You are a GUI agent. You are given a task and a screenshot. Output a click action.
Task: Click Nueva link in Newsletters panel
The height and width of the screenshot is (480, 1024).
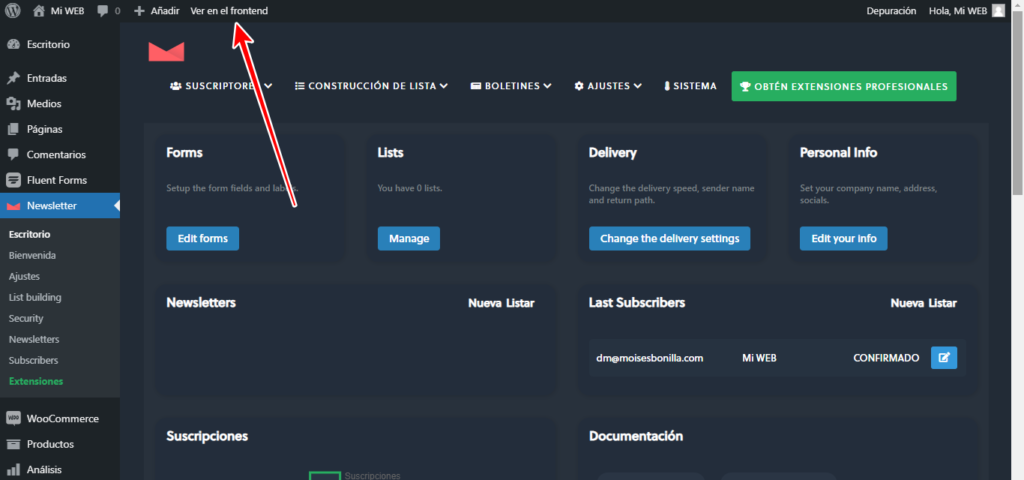pyautogui.click(x=485, y=303)
